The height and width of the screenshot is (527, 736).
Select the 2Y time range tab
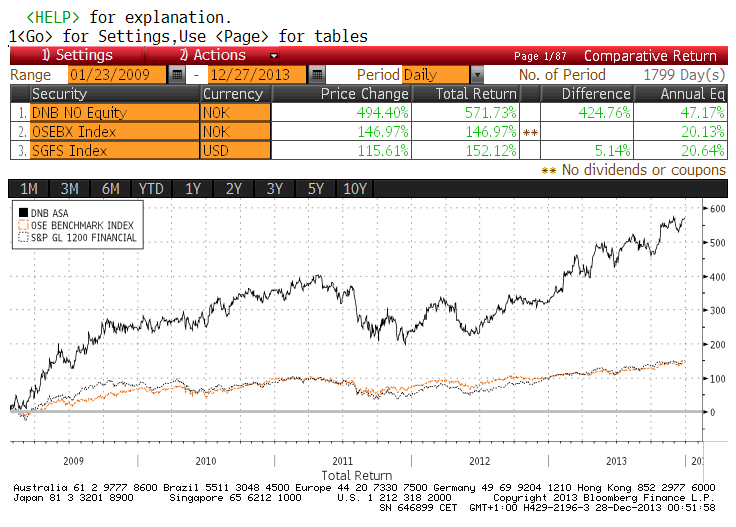click(233, 189)
